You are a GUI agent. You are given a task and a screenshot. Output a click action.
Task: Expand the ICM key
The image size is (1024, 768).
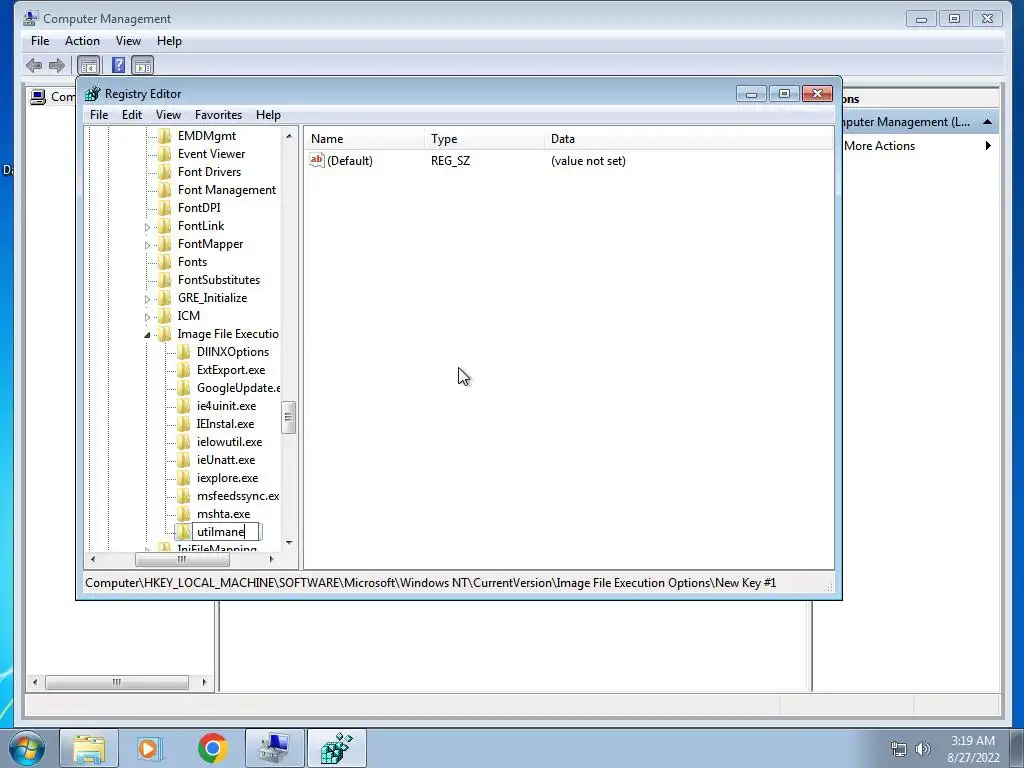tap(147, 317)
